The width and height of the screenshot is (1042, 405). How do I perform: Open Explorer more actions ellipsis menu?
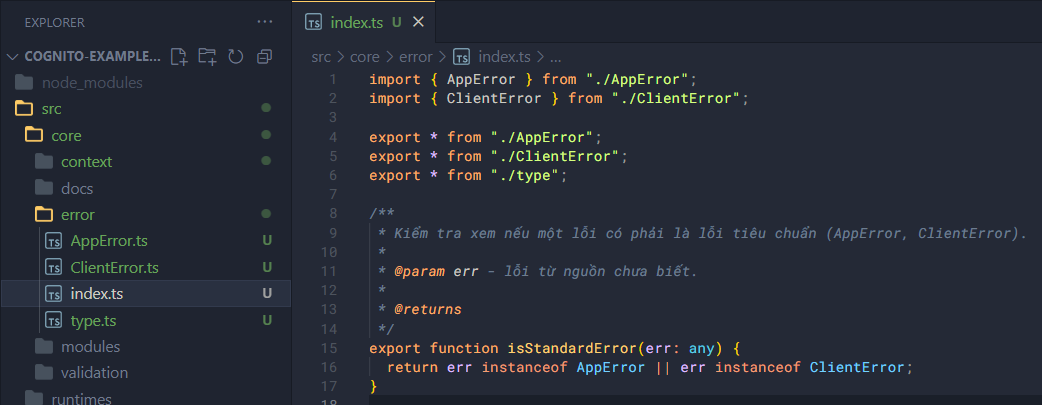tap(264, 23)
